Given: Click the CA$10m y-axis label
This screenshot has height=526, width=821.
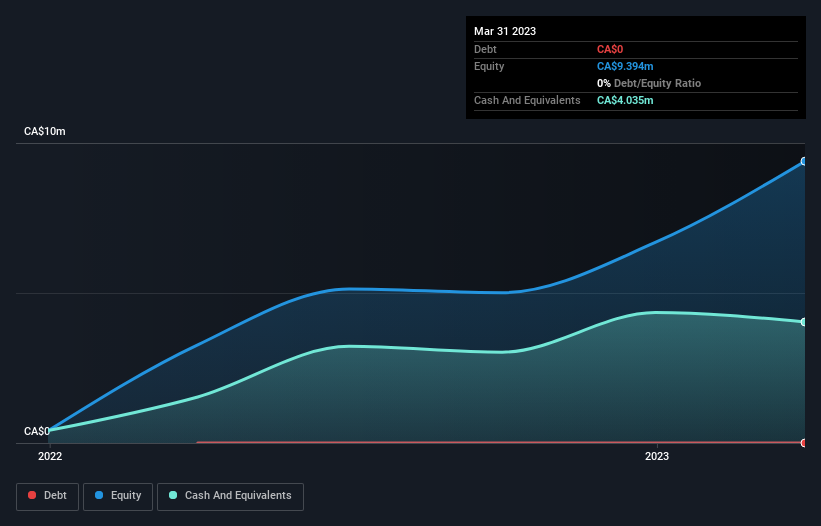Looking at the screenshot, I should pyautogui.click(x=45, y=131).
